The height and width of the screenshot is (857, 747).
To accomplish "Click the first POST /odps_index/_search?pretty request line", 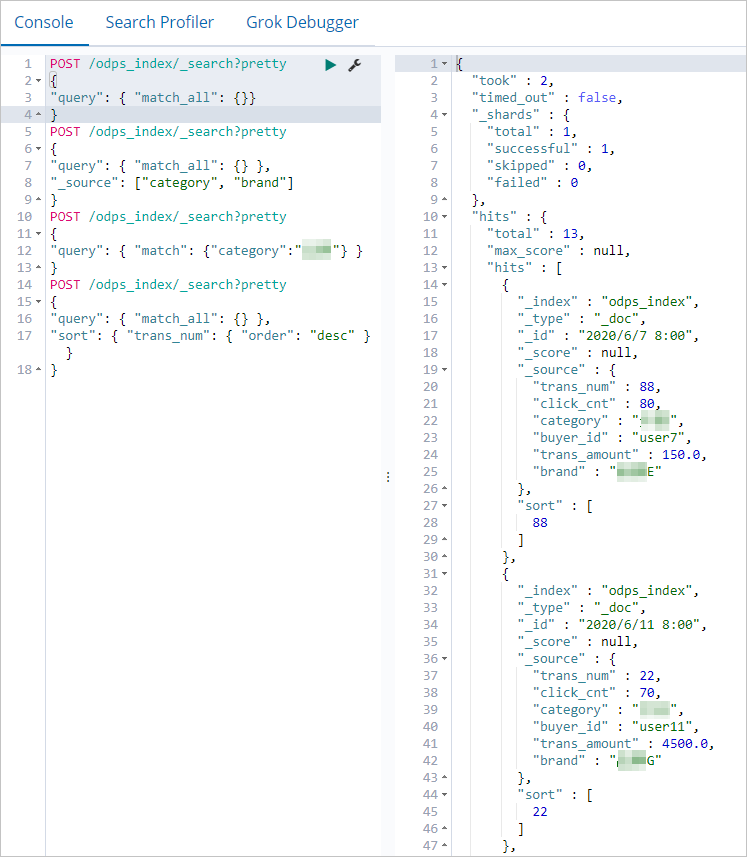I will [x=168, y=64].
